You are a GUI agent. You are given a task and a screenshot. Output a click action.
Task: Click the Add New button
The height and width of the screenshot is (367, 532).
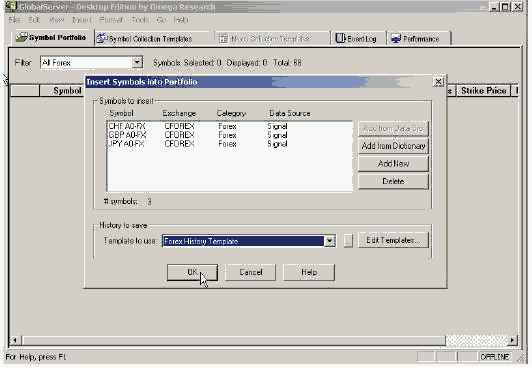[x=393, y=164]
